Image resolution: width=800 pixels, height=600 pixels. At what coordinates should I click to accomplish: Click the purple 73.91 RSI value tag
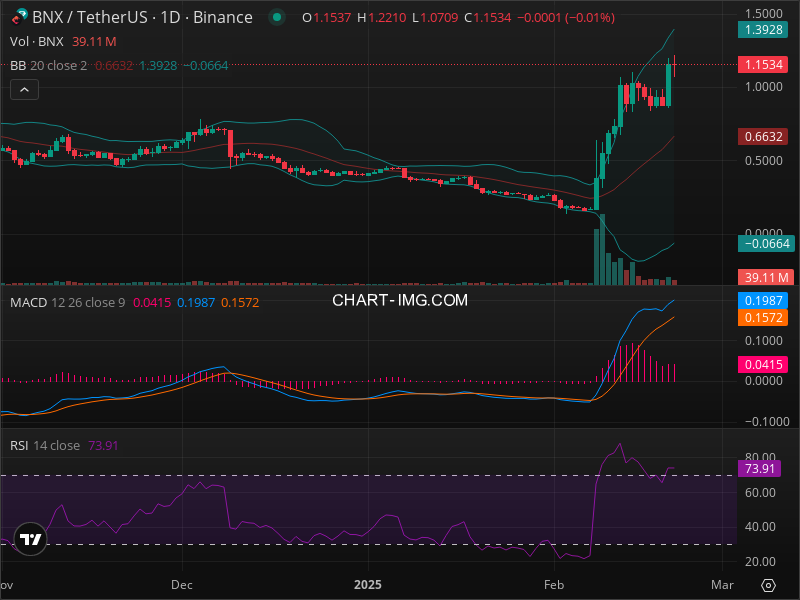click(759, 469)
